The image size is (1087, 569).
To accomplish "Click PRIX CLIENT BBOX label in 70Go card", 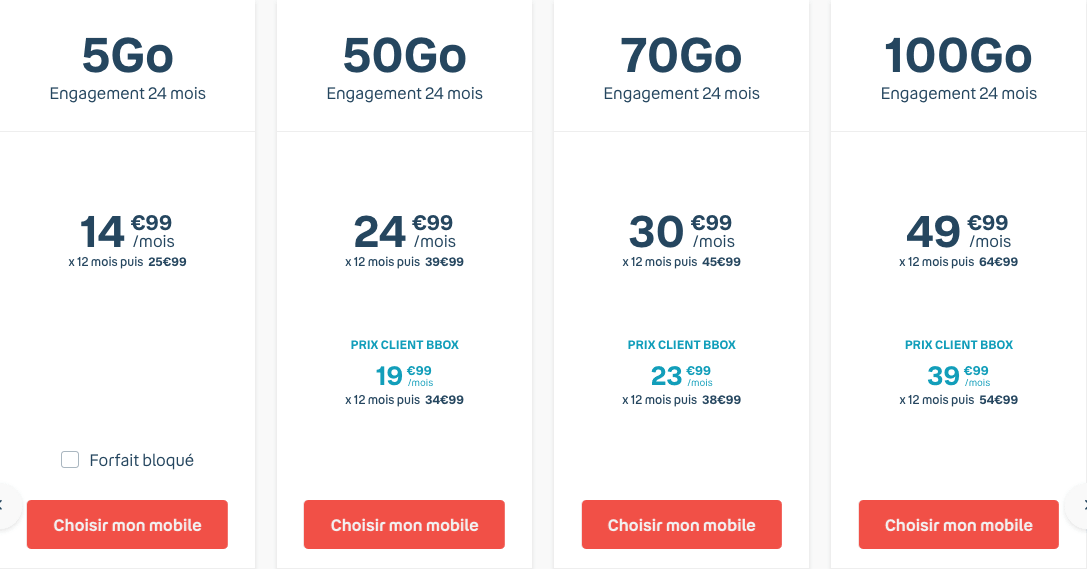I will 681,345.
